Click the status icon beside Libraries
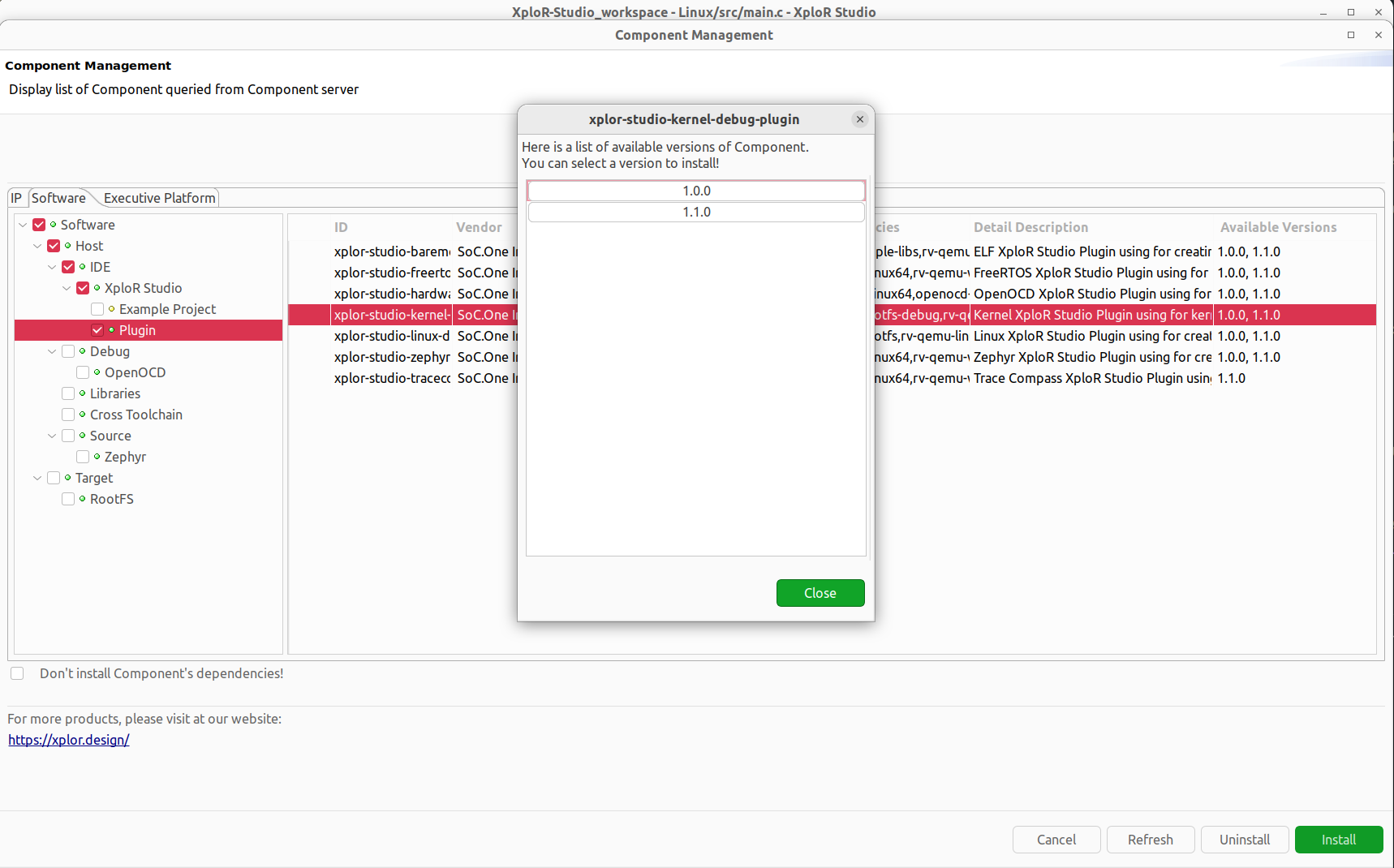The width and height of the screenshot is (1394, 868). pos(83,393)
